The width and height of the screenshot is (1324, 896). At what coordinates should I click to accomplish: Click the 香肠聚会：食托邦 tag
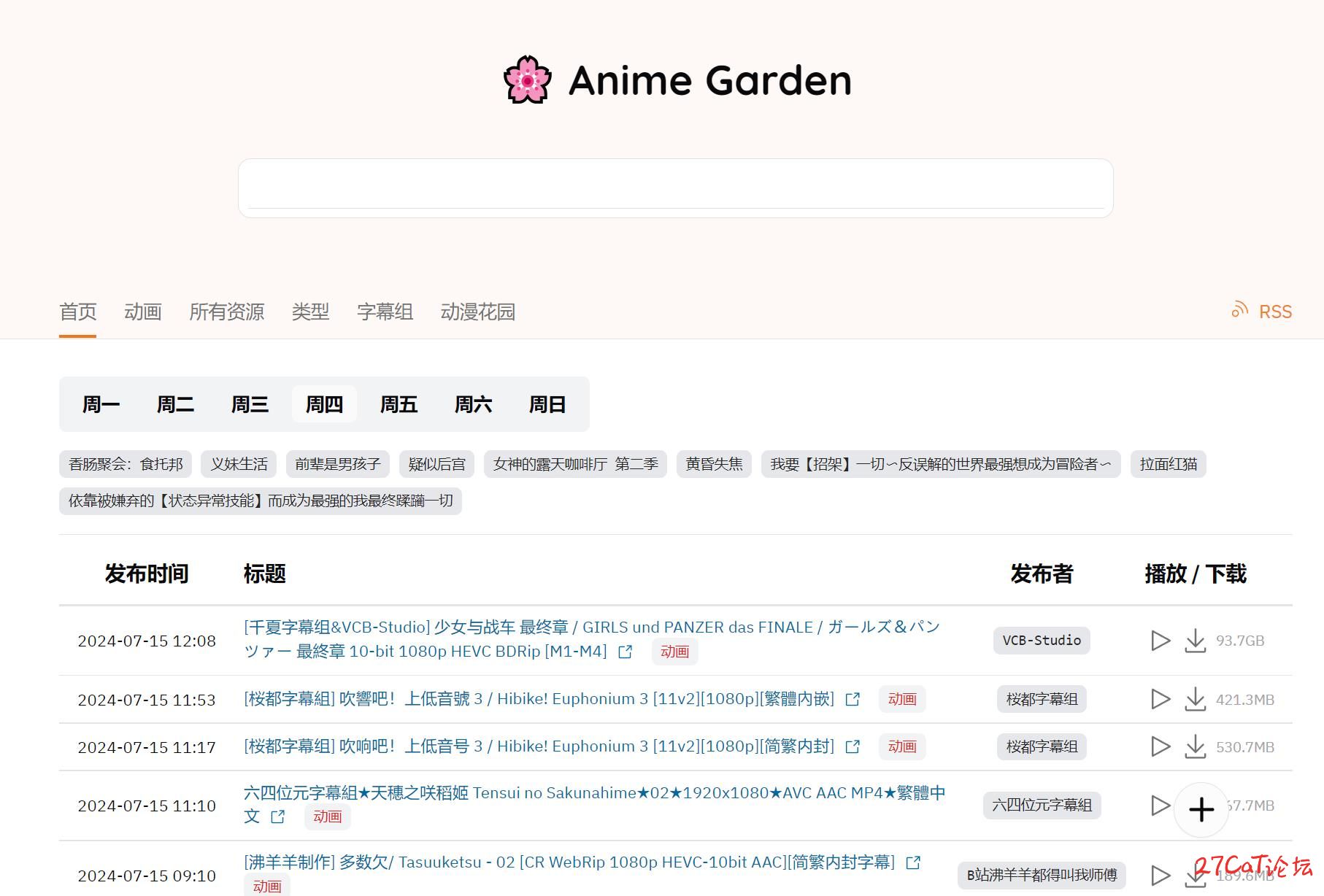(x=126, y=464)
